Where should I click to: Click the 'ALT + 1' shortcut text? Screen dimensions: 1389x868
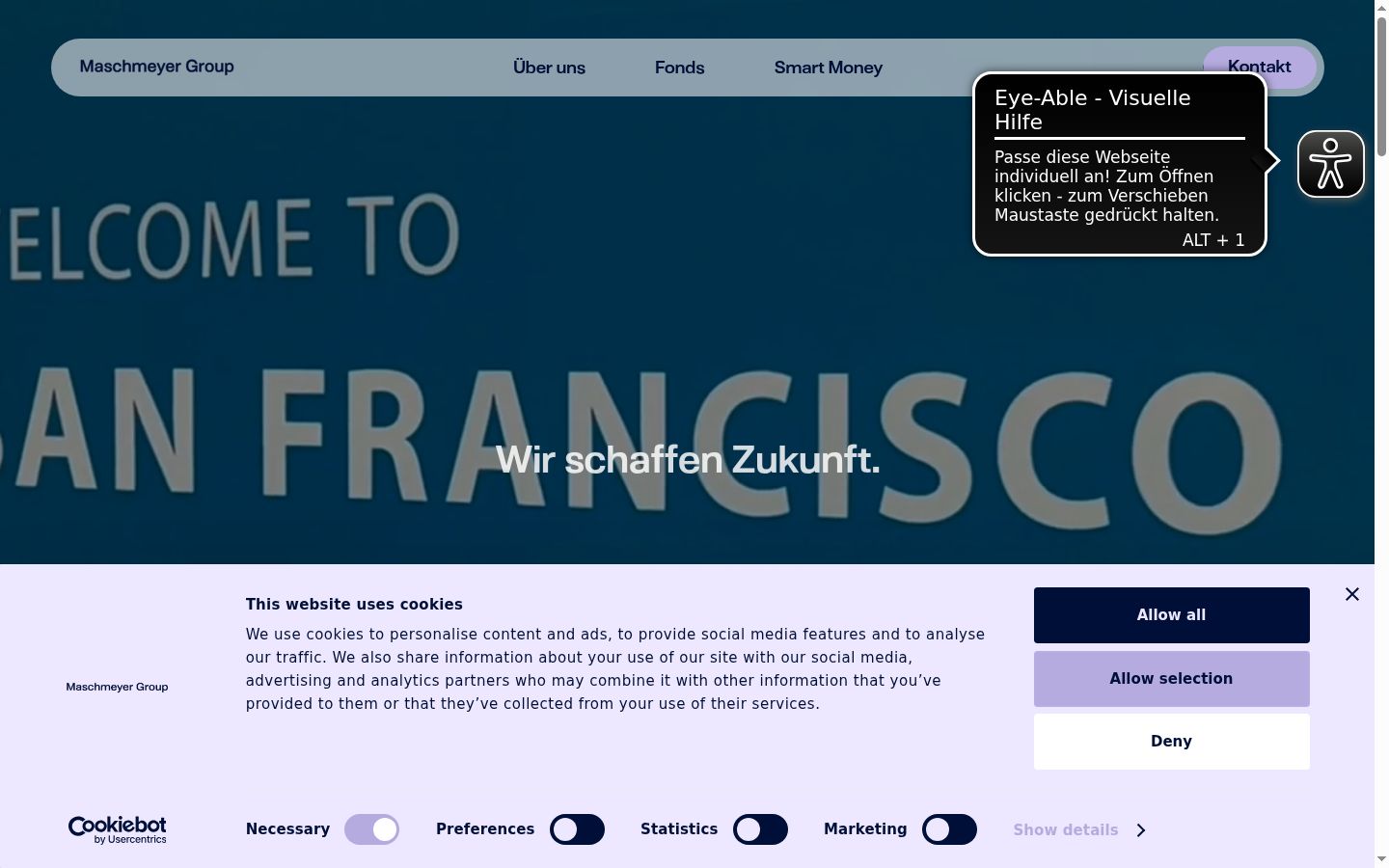(x=1213, y=240)
